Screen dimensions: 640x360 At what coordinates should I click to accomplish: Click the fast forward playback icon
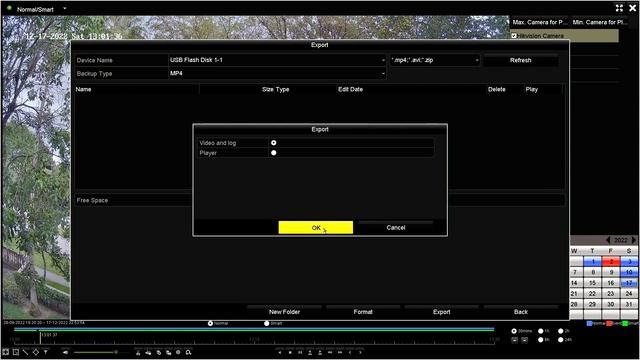pos(340,352)
